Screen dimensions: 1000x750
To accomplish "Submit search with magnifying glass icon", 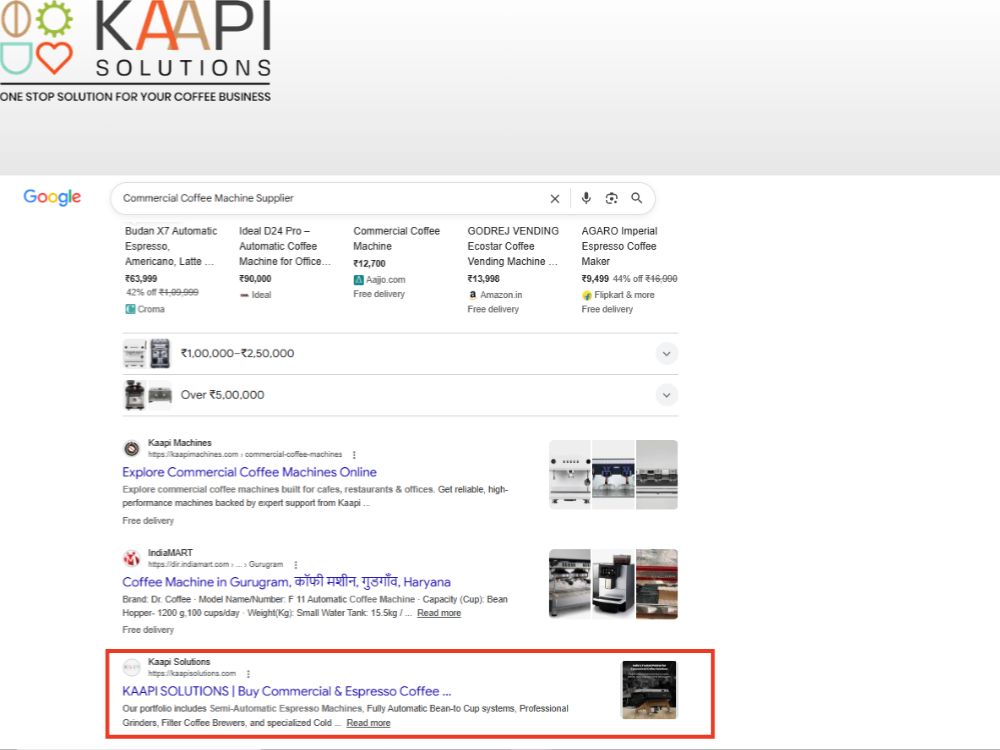I will tap(636, 198).
